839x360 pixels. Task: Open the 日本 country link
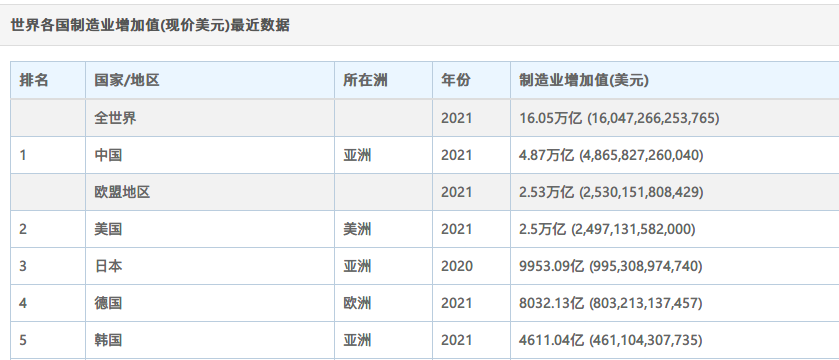click(108, 266)
